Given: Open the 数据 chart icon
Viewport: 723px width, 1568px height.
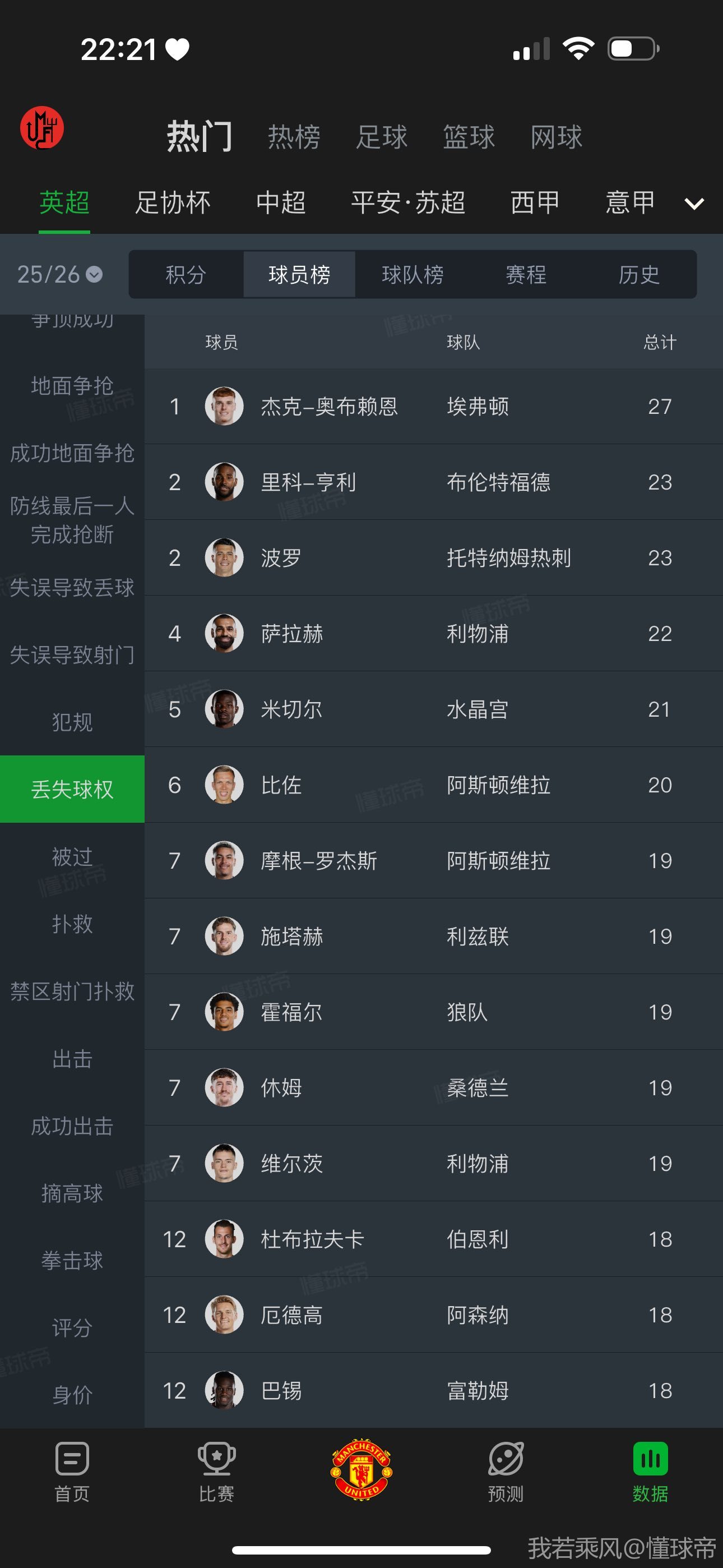Looking at the screenshot, I should pyautogui.click(x=650, y=1459).
